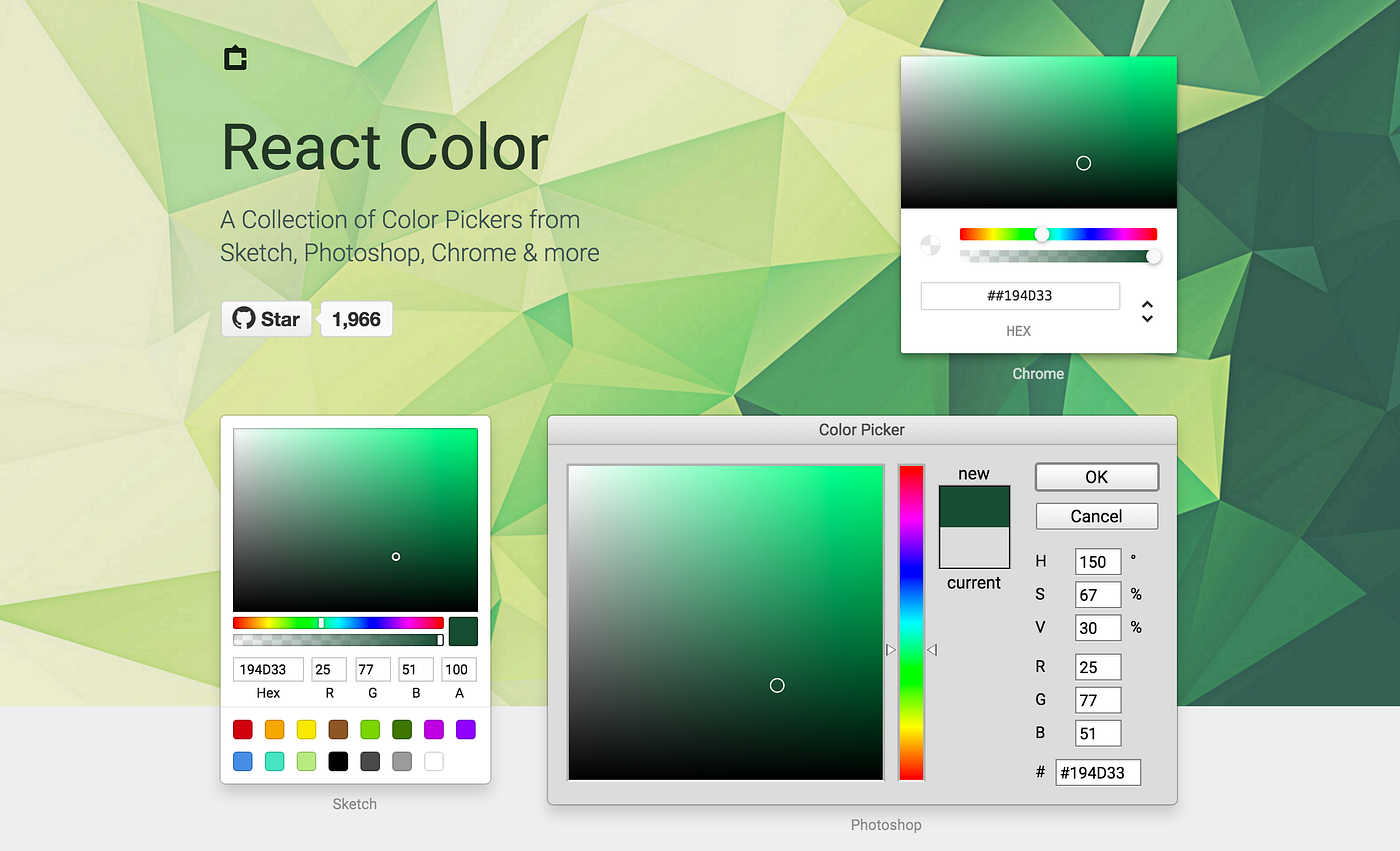Click the circular color cursor in Chrome saturation area
The width and height of the screenshot is (1400, 851).
[x=1083, y=162]
